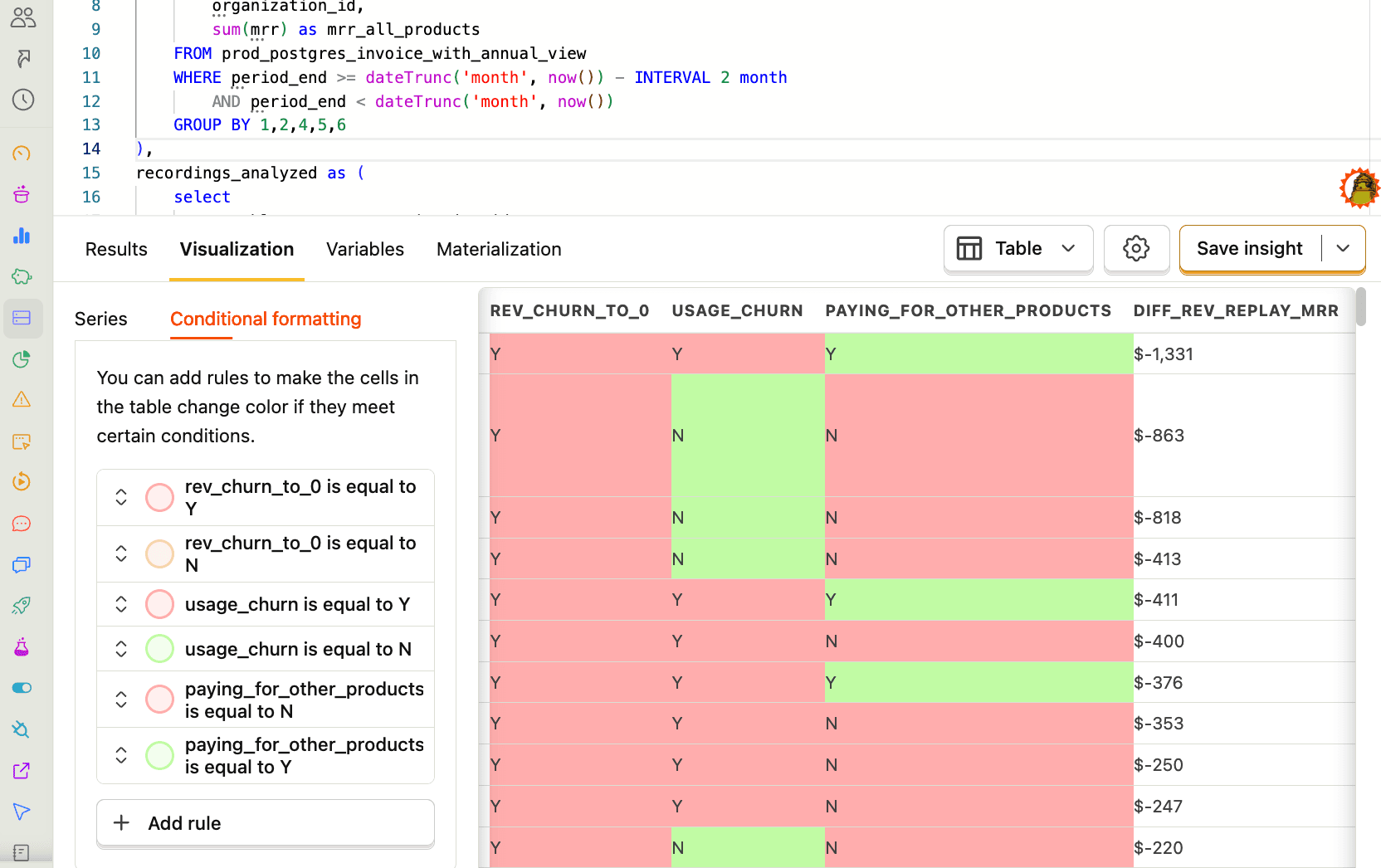Open the Heatmaps cursor-window icon
This screenshot has width=1381, height=868.
(22, 441)
